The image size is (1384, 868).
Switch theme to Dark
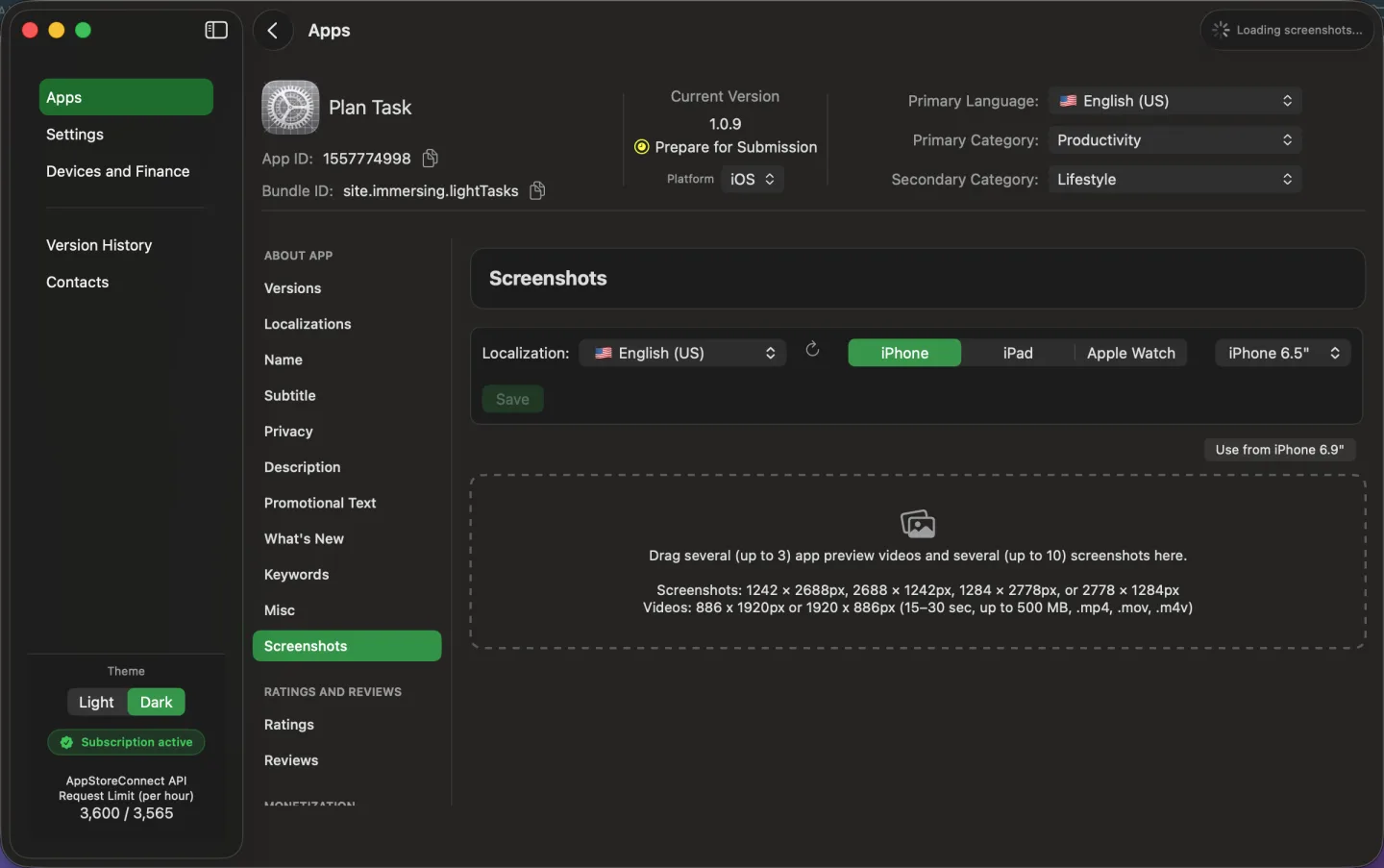pos(157,702)
